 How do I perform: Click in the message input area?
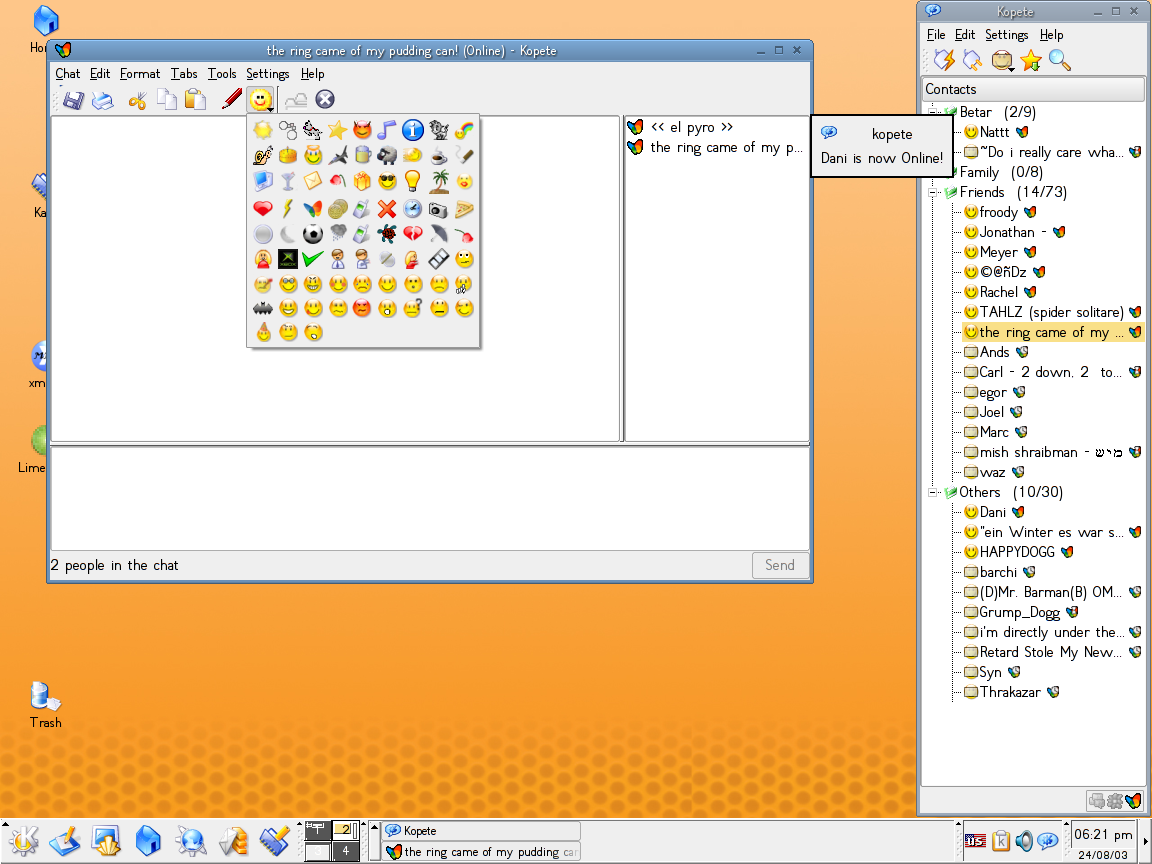[430, 499]
